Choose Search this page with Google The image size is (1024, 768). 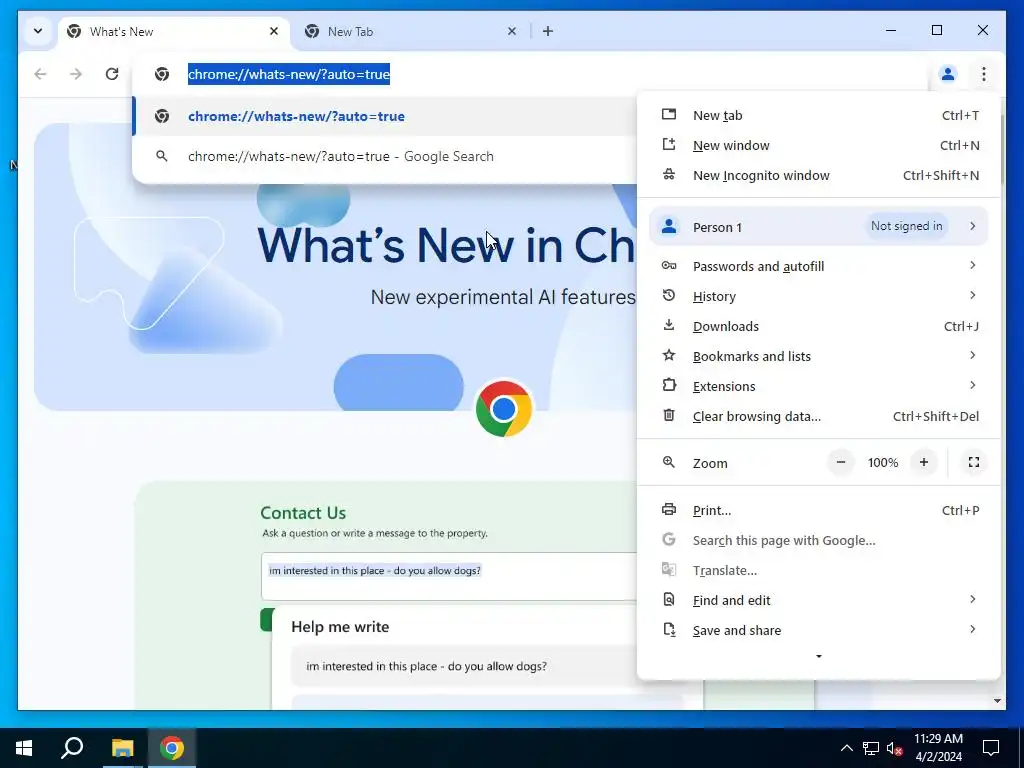[x=819, y=540]
